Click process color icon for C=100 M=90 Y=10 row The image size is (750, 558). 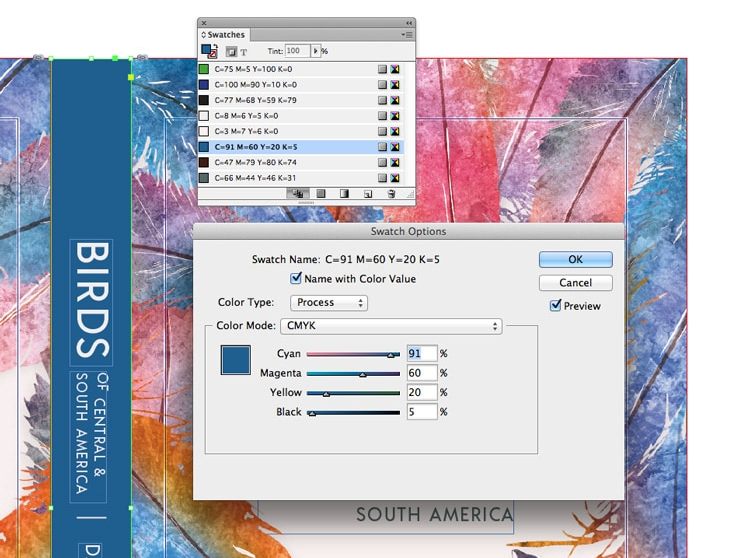point(382,85)
